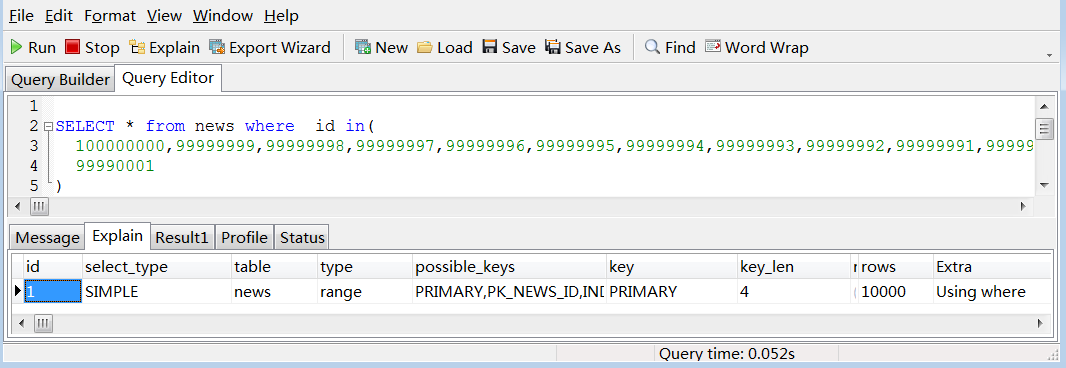Select the Explain result tab
Screen dimensions: 1066x368
point(118,236)
